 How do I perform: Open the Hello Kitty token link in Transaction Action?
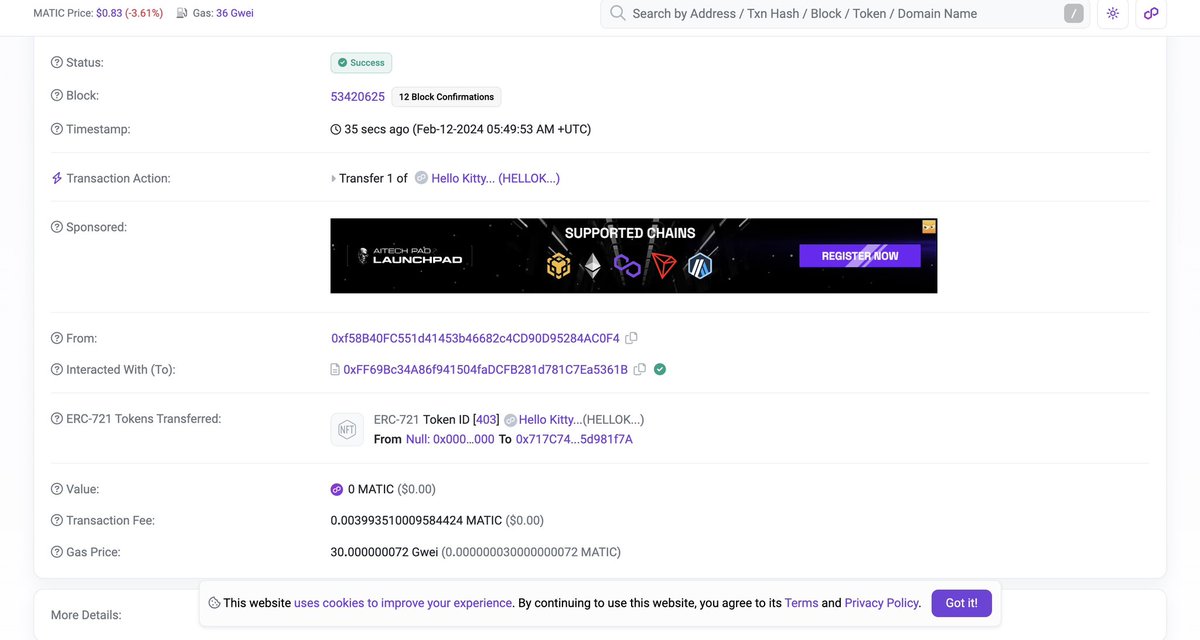click(496, 178)
